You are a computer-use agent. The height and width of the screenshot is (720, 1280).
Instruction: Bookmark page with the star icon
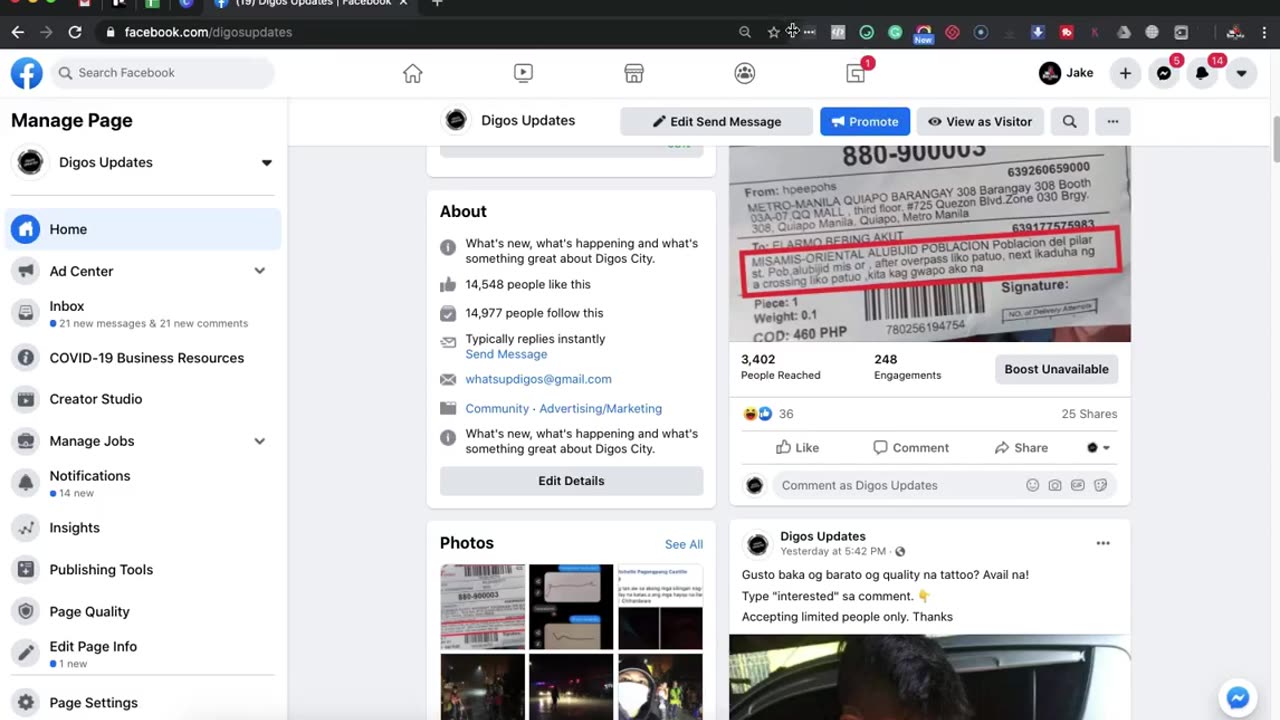(773, 32)
